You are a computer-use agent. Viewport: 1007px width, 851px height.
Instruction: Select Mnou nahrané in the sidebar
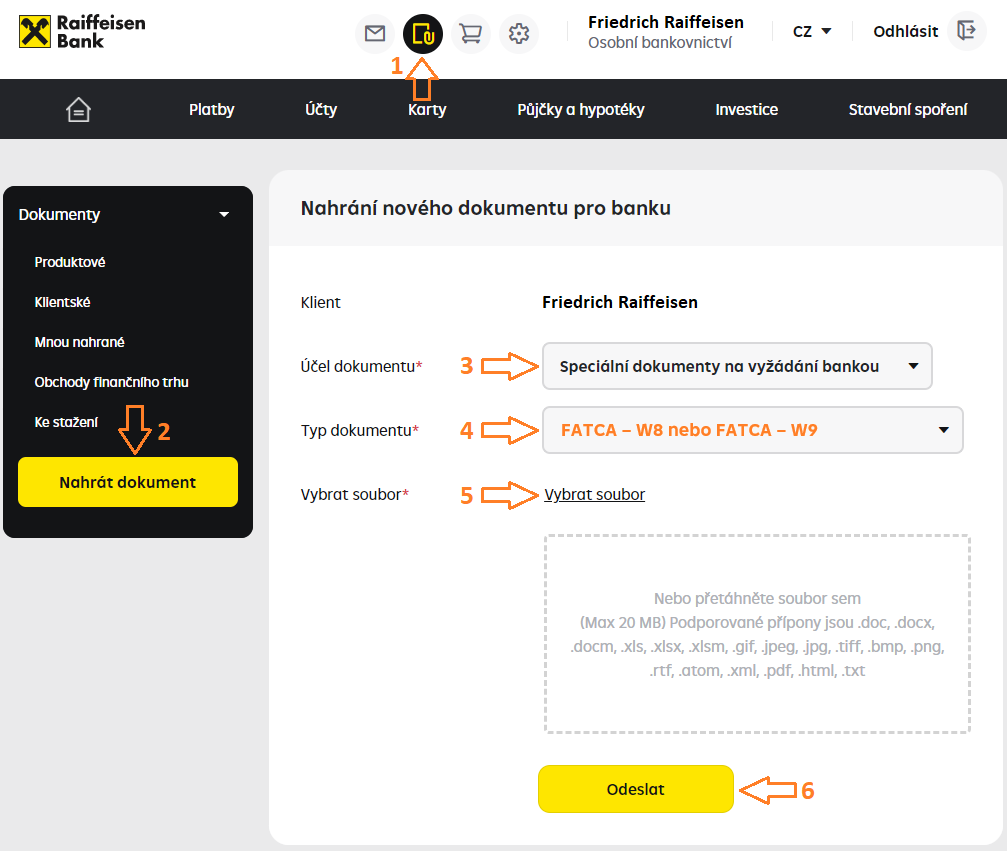(x=79, y=342)
